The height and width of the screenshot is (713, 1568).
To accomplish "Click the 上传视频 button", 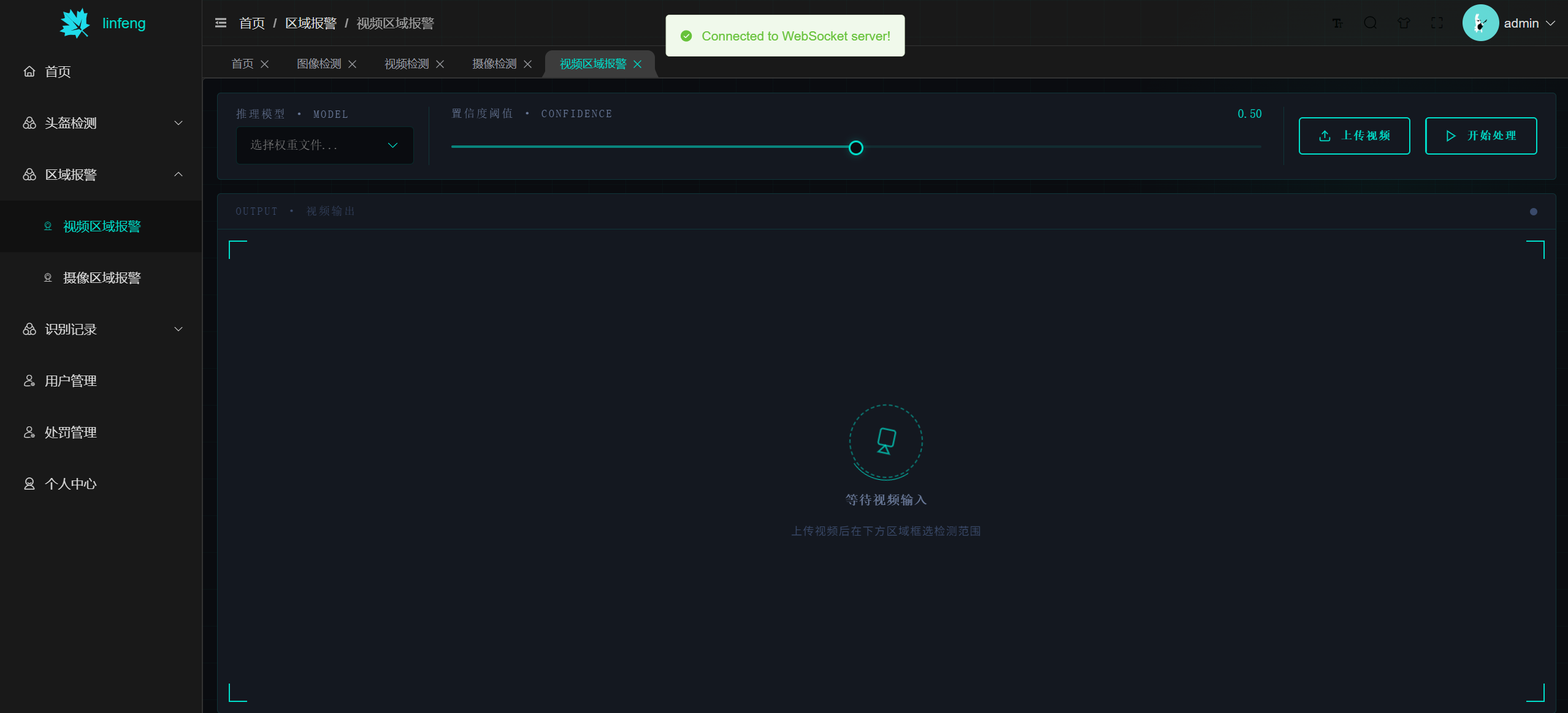I will click(x=1354, y=136).
